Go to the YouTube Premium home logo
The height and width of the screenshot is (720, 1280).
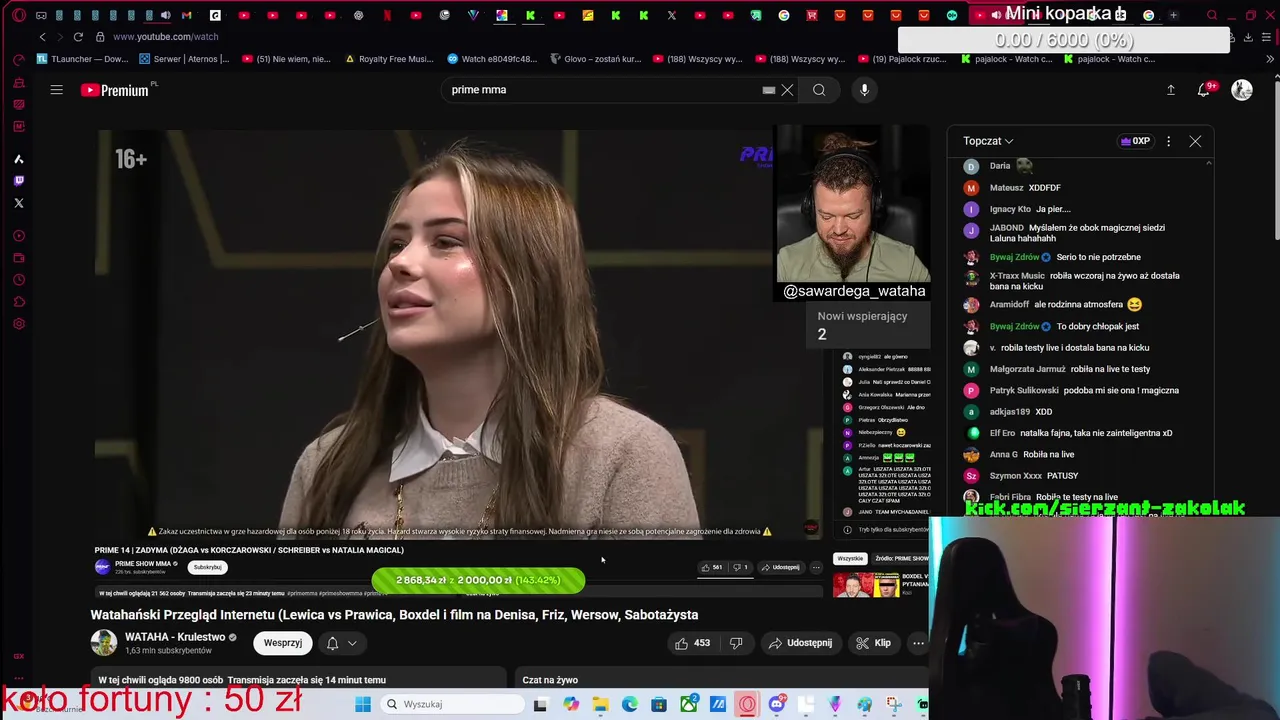coord(115,90)
